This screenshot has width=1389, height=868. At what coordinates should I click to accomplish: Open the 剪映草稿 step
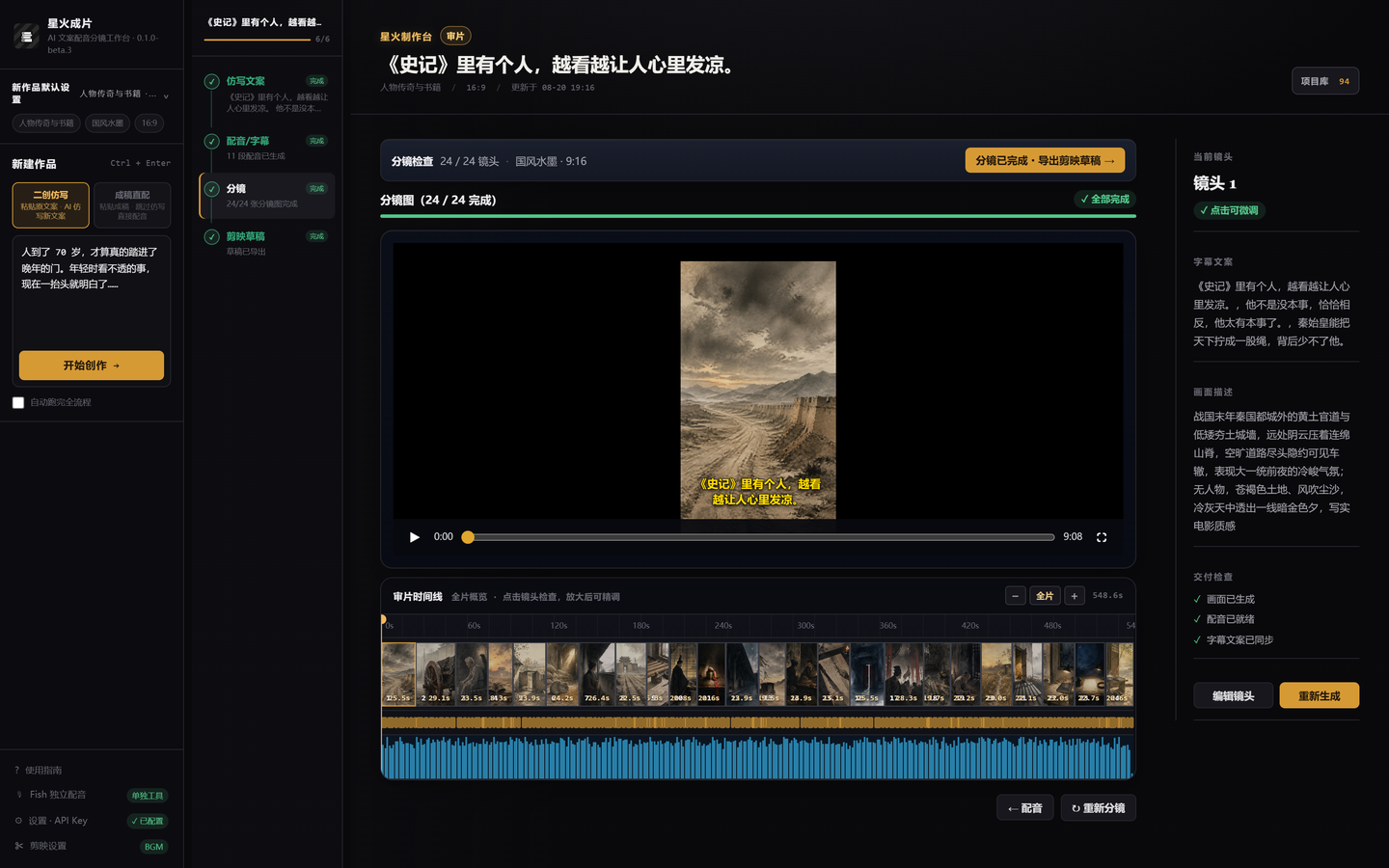(267, 243)
